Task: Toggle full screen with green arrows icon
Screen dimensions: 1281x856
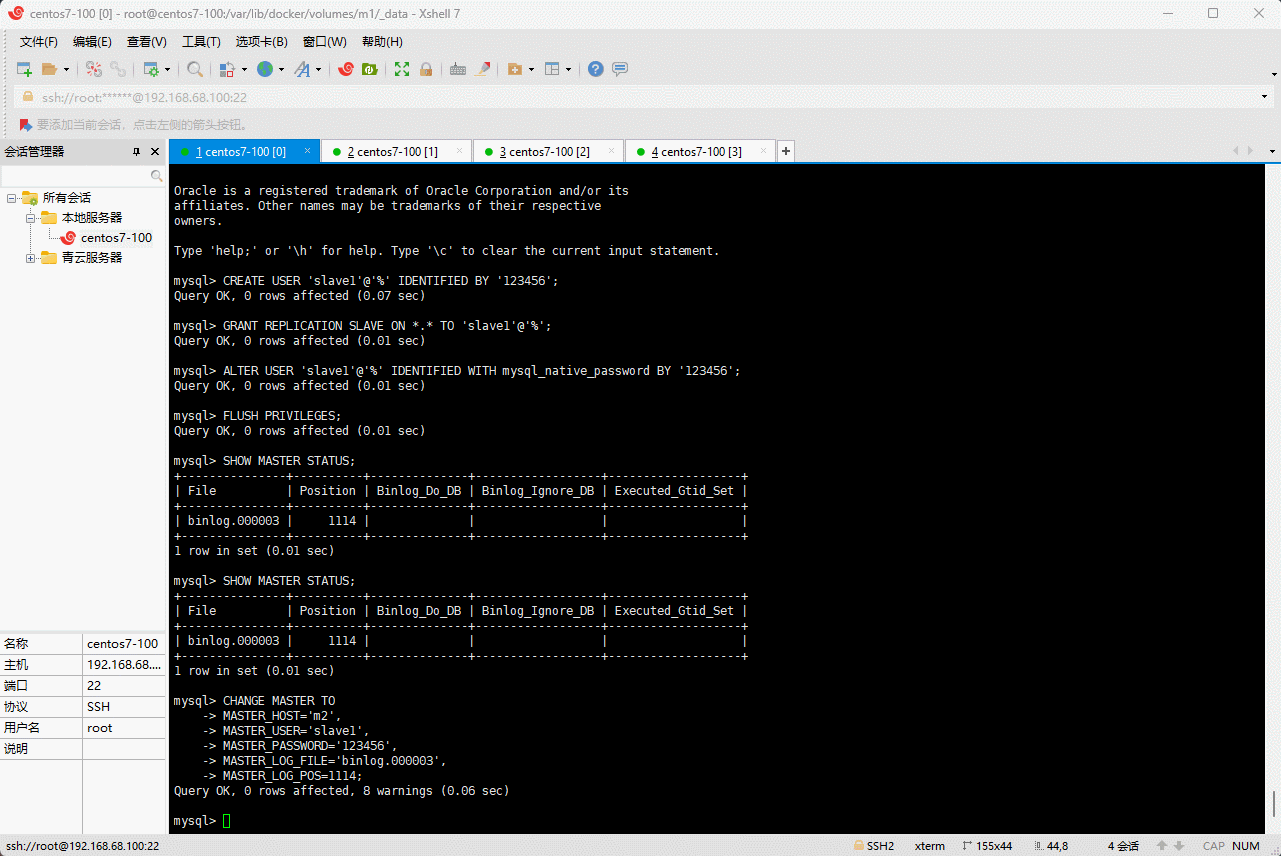Action: point(402,69)
